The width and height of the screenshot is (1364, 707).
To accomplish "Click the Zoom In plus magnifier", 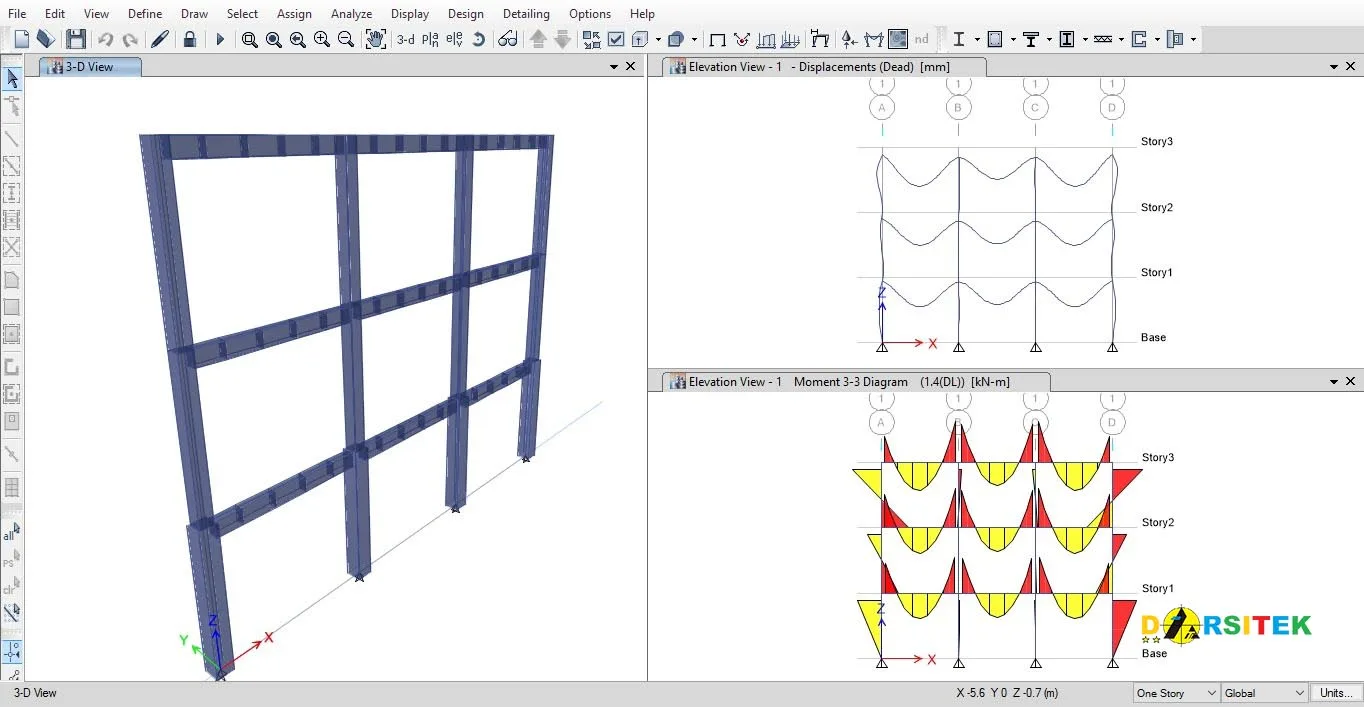I will click(x=321, y=39).
